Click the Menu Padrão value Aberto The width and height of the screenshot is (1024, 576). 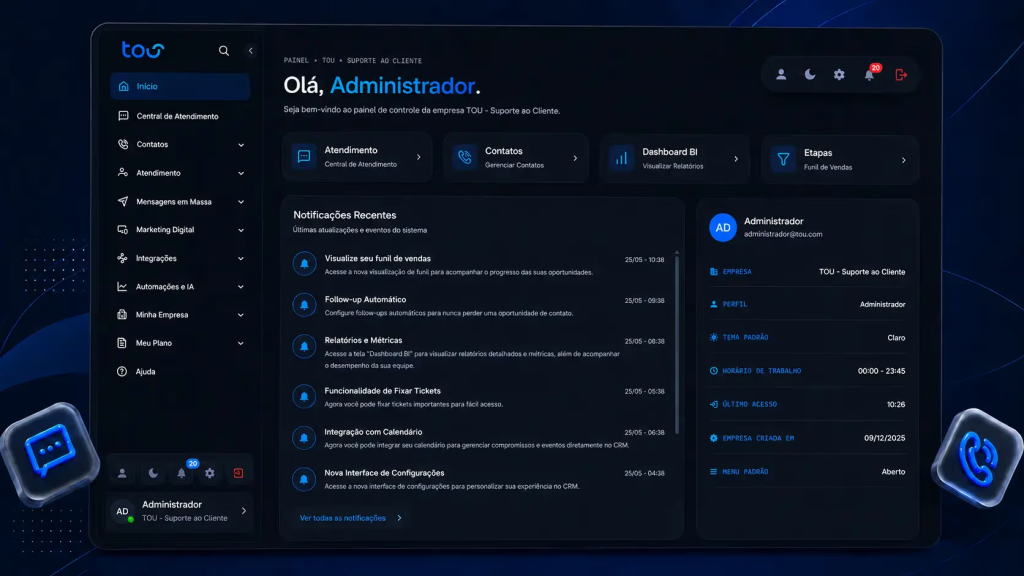(x=893, y=472)
